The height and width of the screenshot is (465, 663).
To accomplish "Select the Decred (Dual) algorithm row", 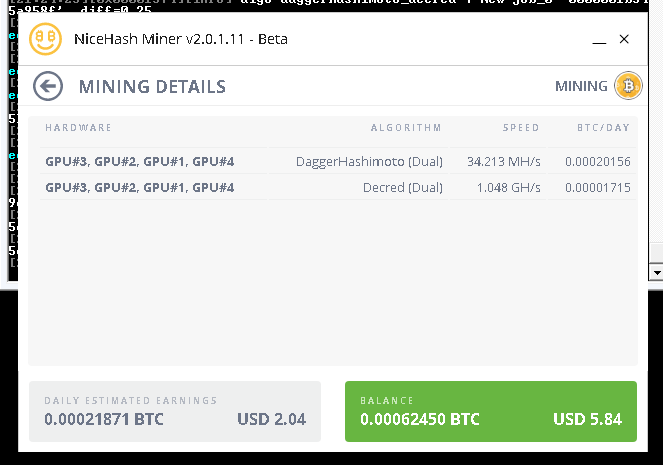I will tap(338, 187).
